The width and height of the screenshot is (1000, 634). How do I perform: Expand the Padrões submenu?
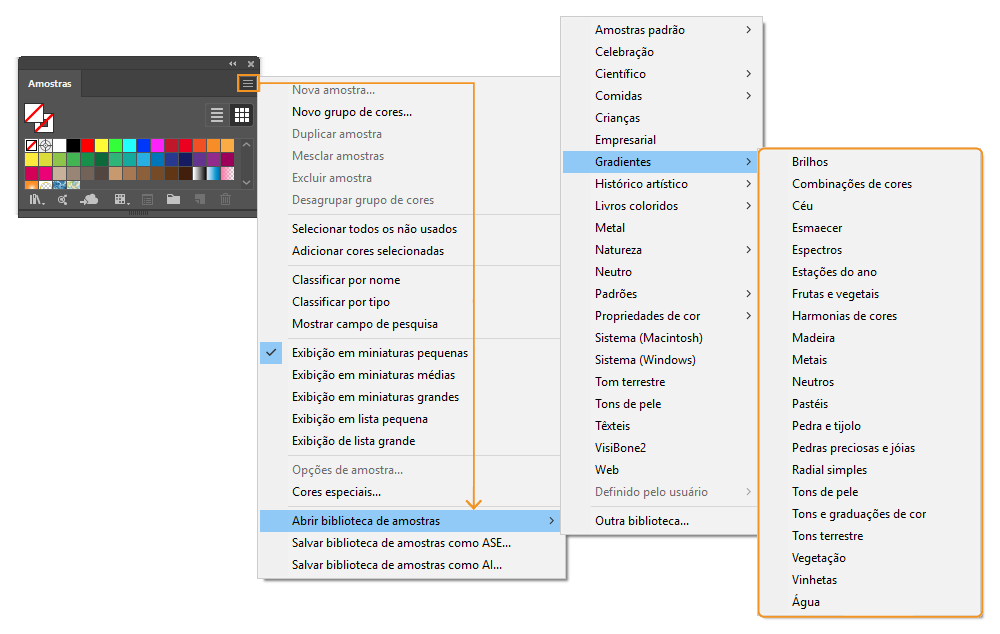click(660, 294)
